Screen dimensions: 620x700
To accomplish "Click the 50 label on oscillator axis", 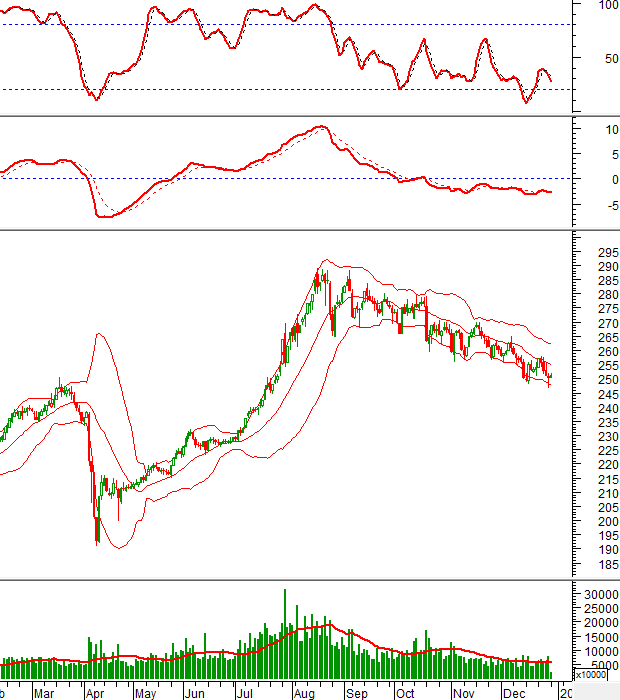I will [x=606, y=58].
